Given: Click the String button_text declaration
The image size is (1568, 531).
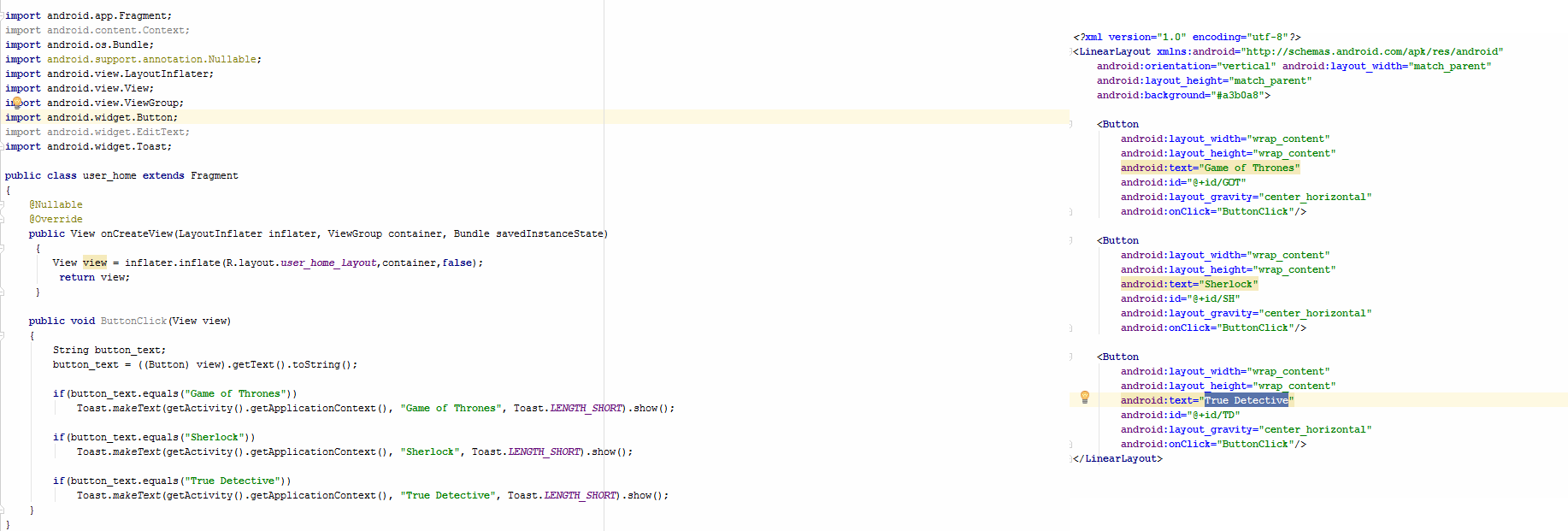Looking at the screenshot, I should (109, 350).
